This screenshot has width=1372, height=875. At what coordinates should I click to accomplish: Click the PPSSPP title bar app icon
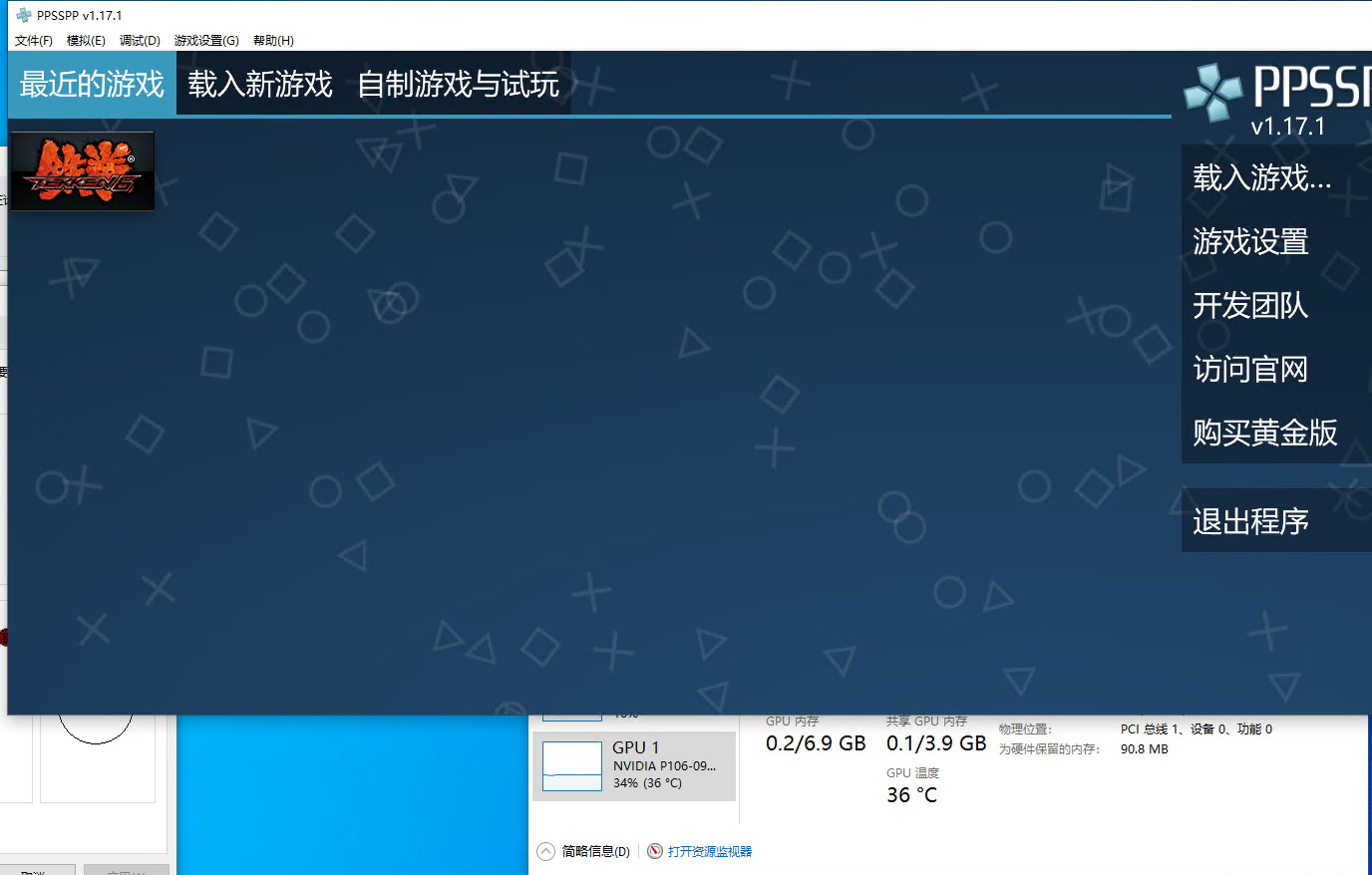tap(24, 15)
